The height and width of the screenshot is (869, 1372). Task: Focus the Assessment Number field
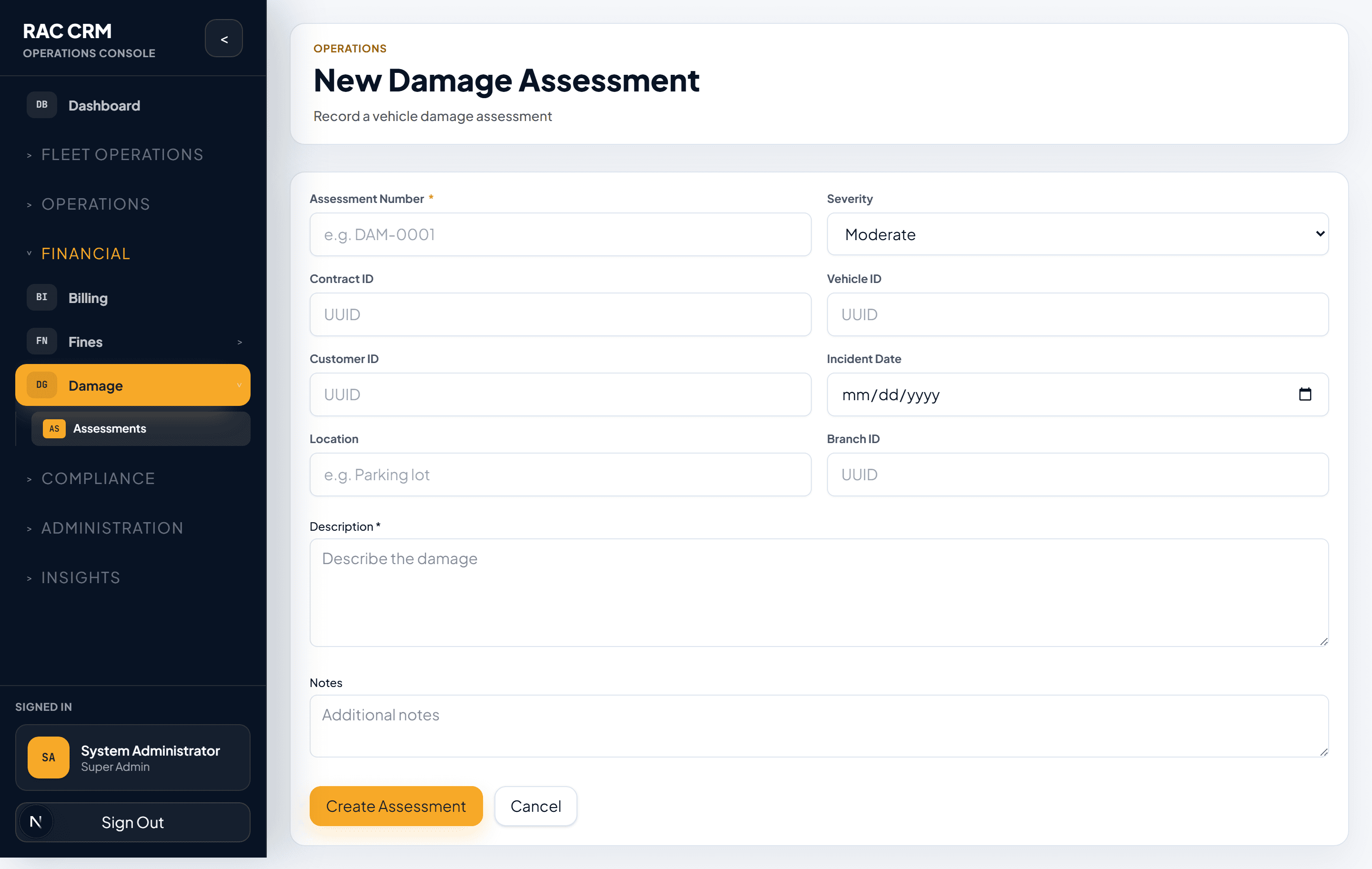(x=560, y=234)
